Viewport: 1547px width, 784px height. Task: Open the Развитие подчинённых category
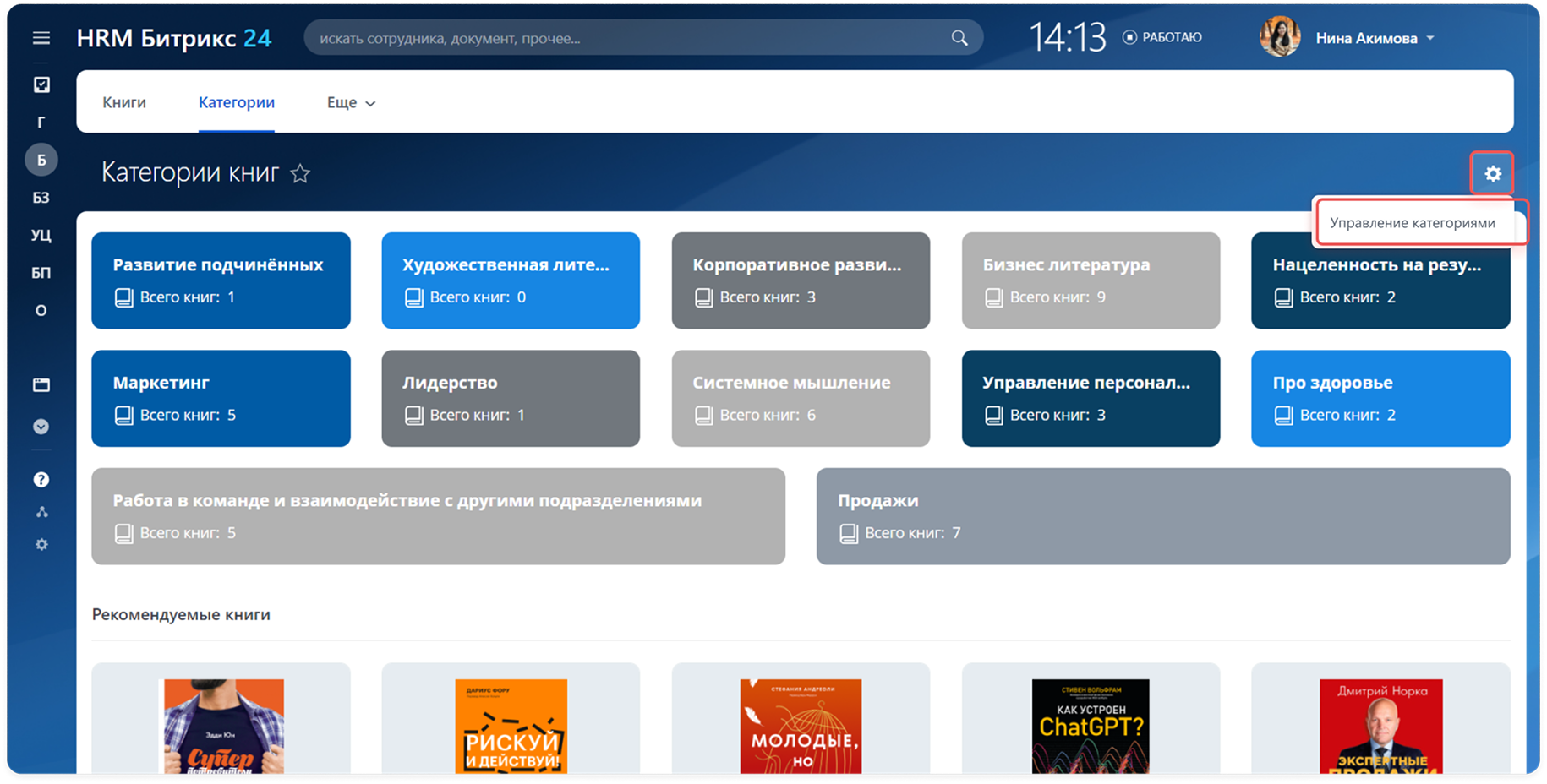221,280
